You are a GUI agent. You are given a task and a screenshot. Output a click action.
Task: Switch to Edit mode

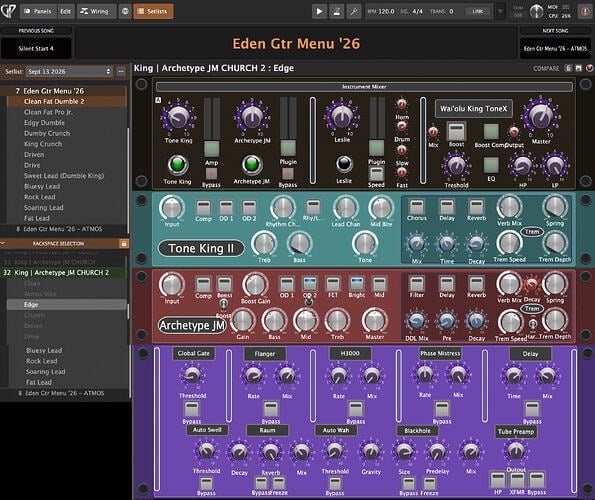tap(65, 11)
